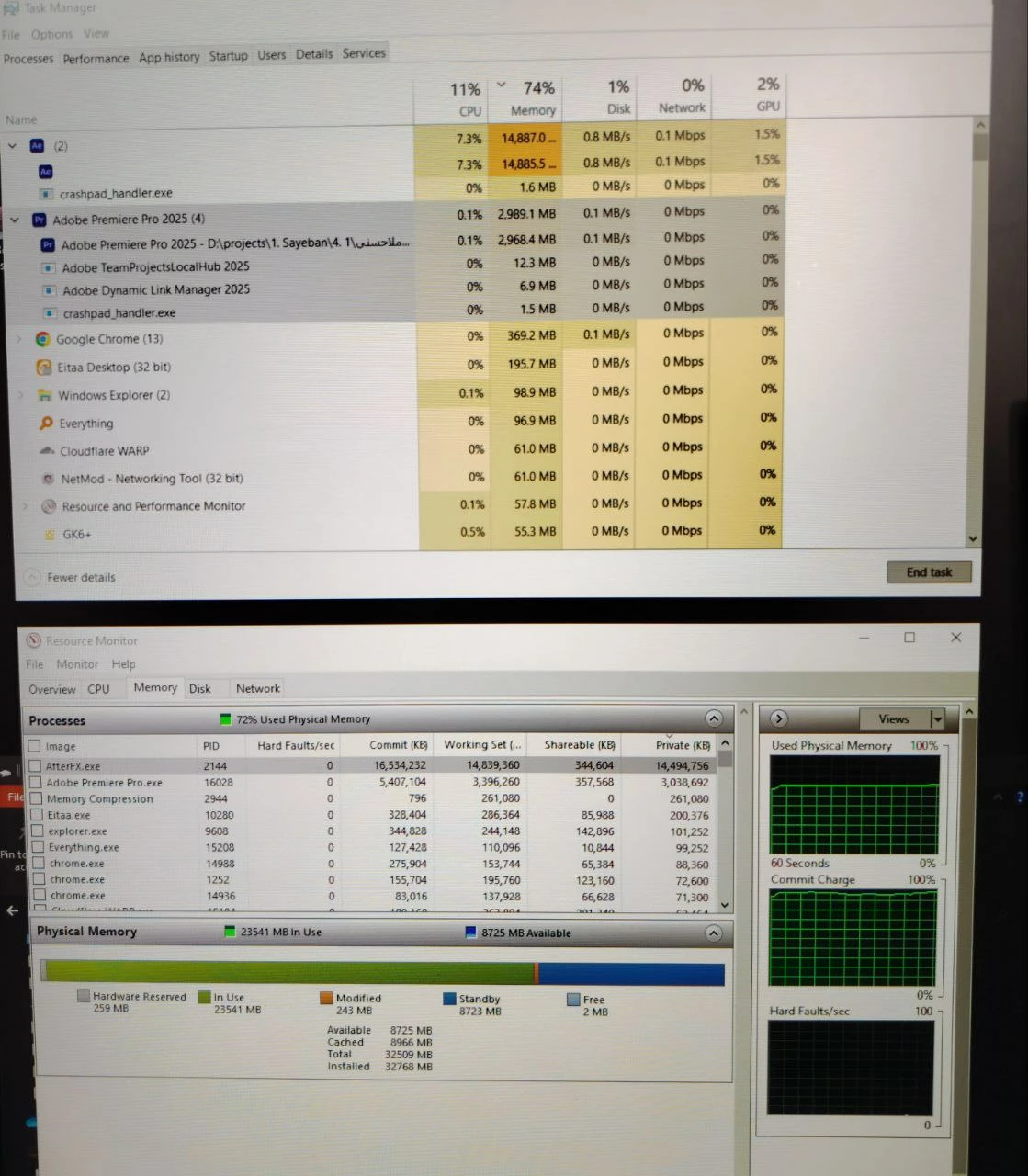Switch to the Disk tab in Resource Monitor

coord(199,688)
